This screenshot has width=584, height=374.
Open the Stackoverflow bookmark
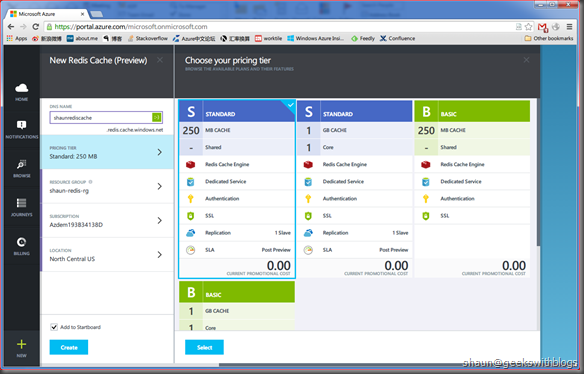coord(147,38)
